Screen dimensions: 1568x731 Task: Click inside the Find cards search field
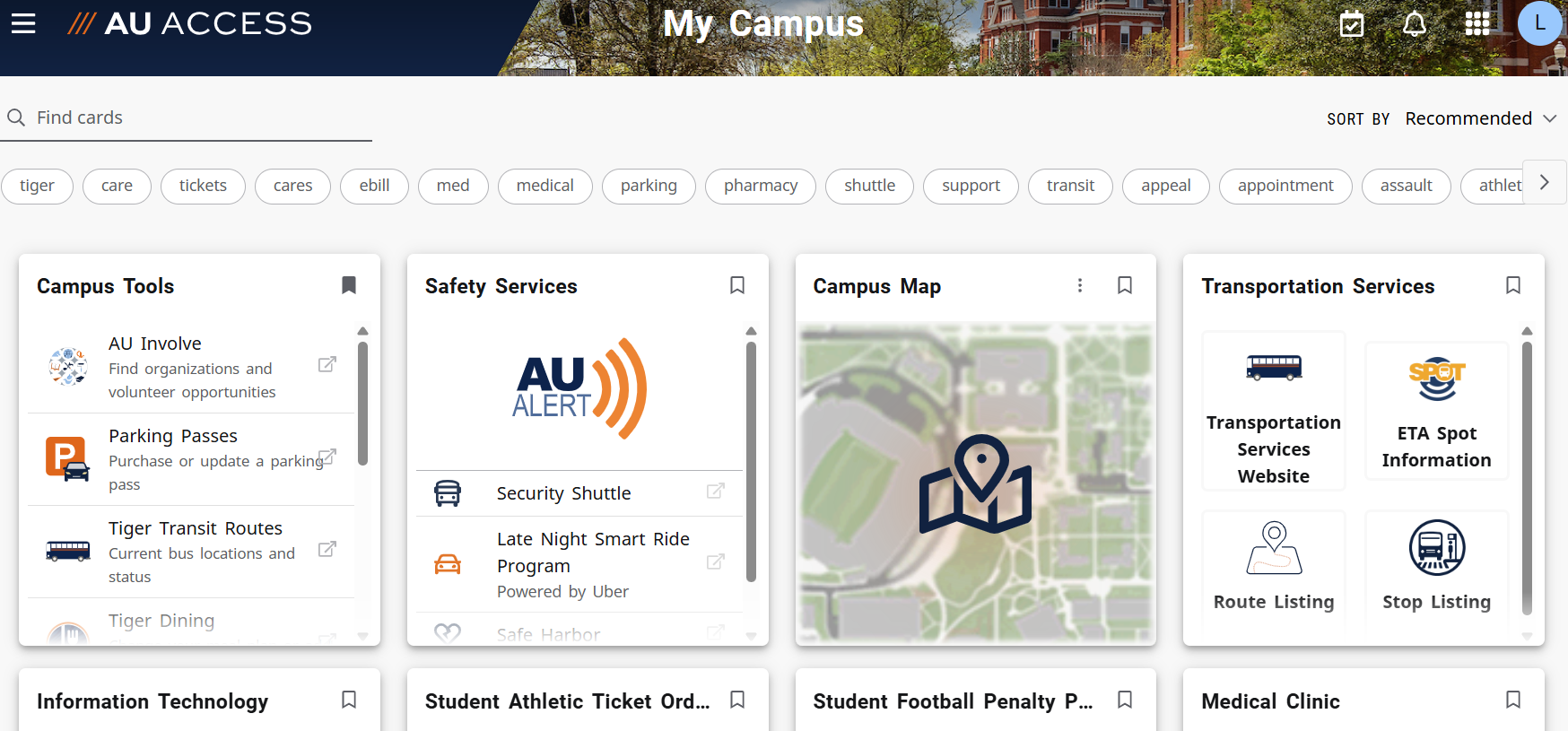[179, 117]
